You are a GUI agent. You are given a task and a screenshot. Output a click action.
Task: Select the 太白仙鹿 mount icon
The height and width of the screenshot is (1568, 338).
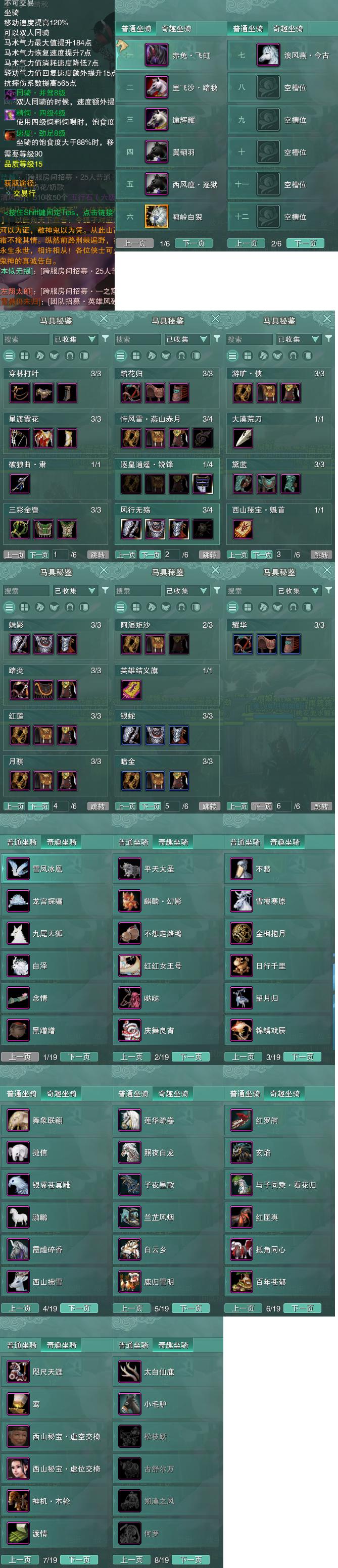(x=130, y=1372)
